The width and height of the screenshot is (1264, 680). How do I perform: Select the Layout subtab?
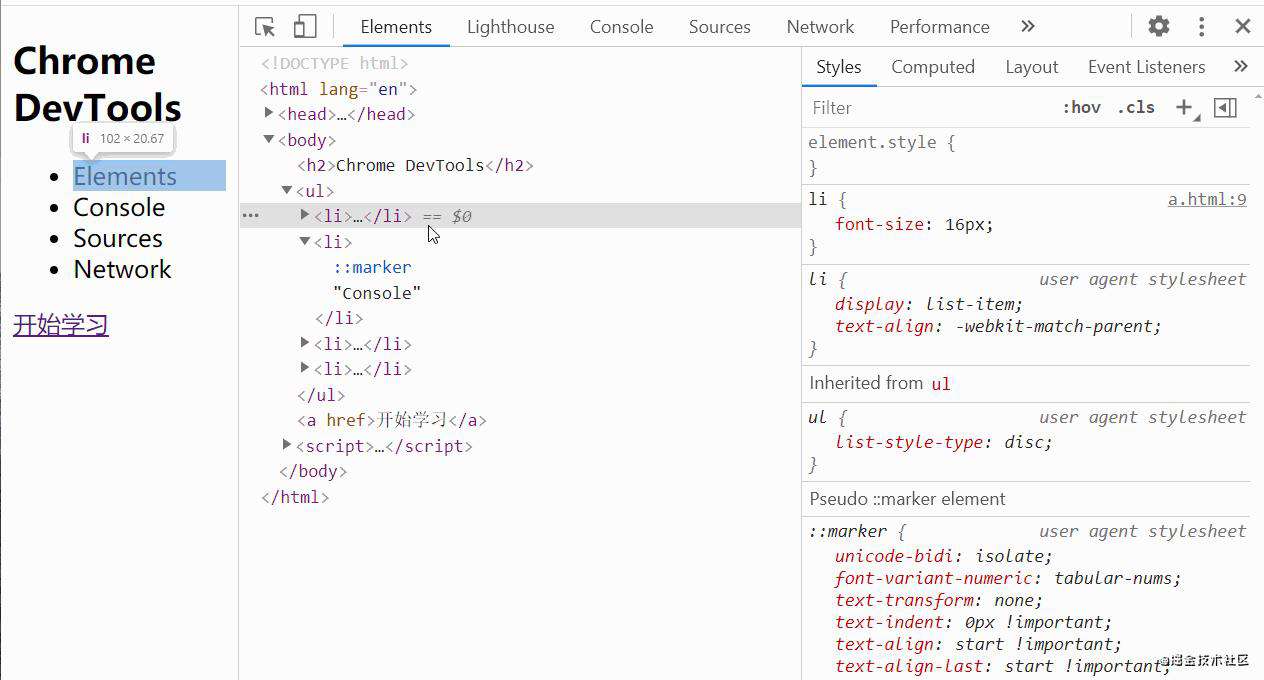(1031, 67)
